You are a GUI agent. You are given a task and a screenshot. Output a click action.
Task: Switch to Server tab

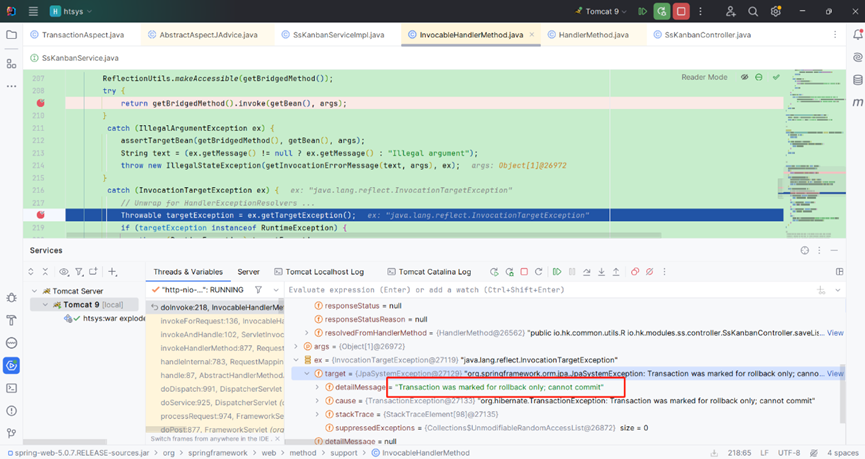click(x=248, y=272)
